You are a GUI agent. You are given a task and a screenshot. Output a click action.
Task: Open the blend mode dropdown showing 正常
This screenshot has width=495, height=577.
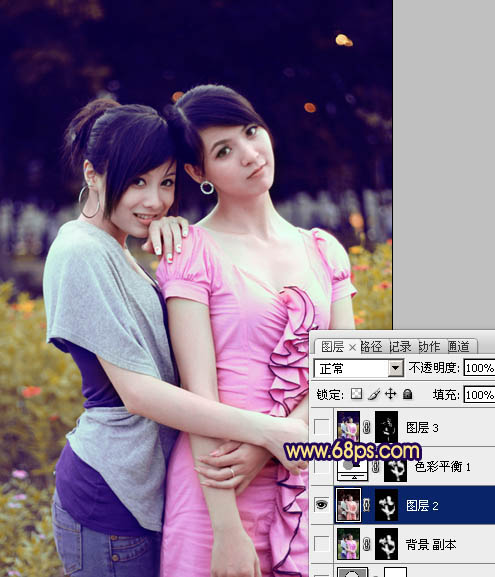click(x=359, y=368)
